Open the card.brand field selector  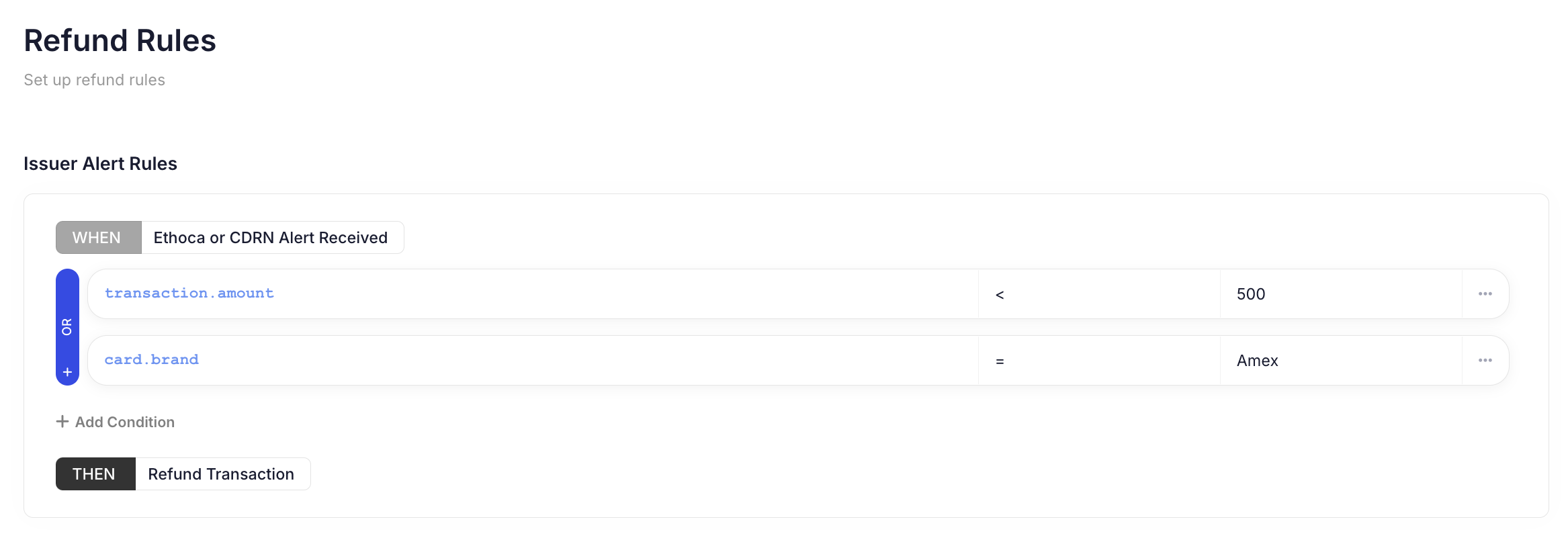(x=151, y=360)
